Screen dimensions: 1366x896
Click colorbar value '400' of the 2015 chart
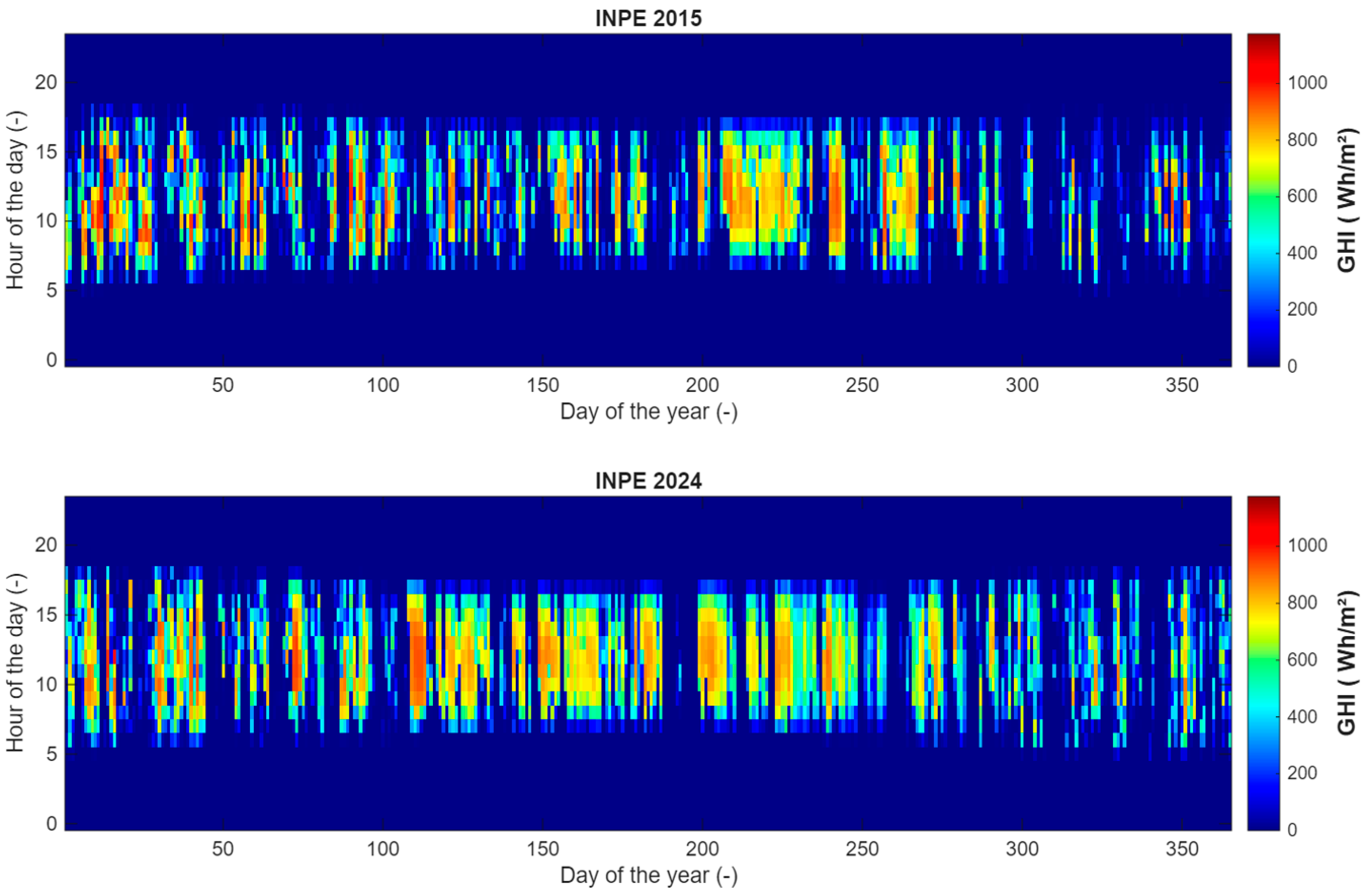tap(1302, 253)
